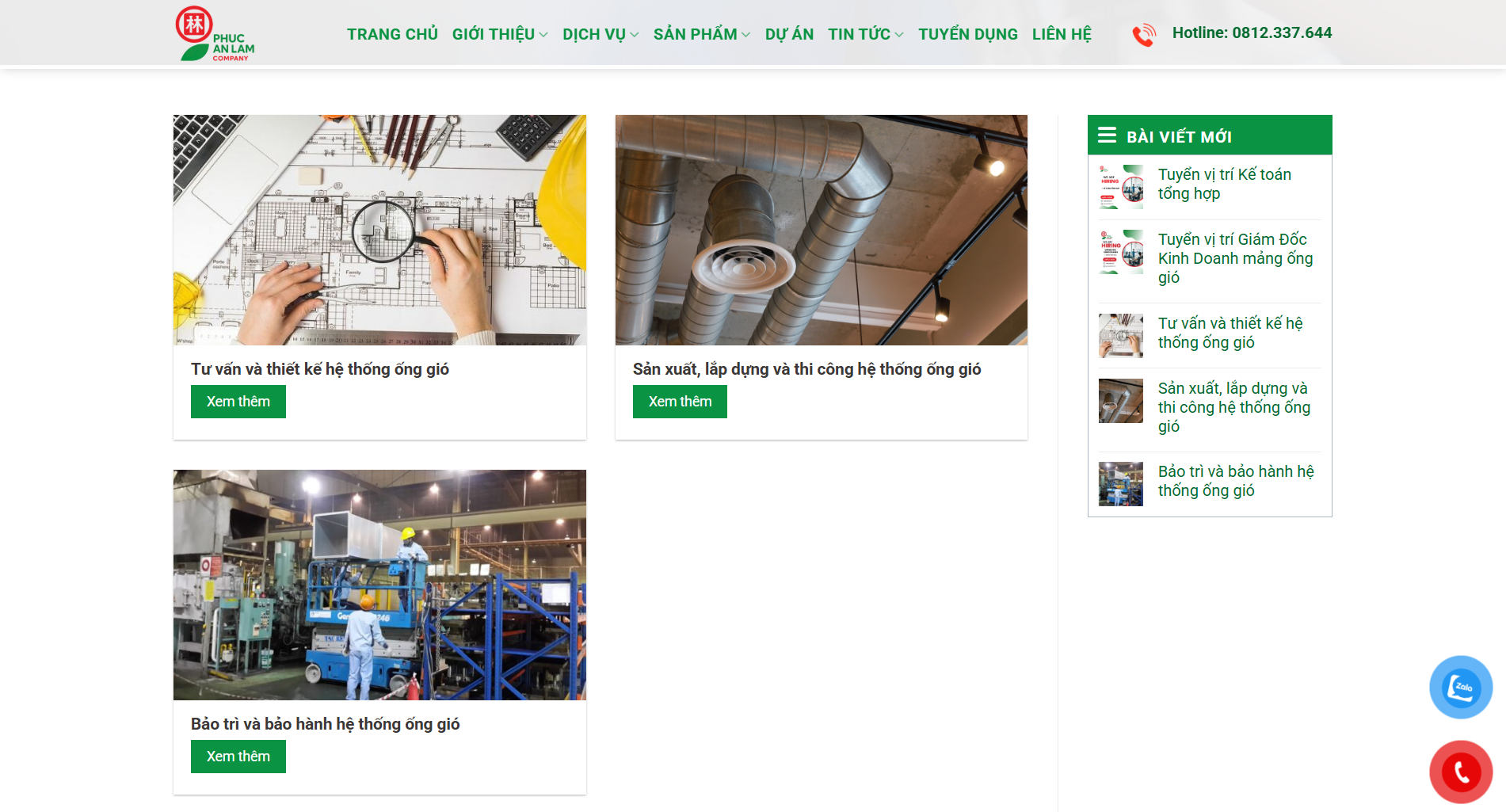1506x812 pixels.
Task: Click the hamburger icon beside Bài Viết Mới
Action: point(1107,135)
